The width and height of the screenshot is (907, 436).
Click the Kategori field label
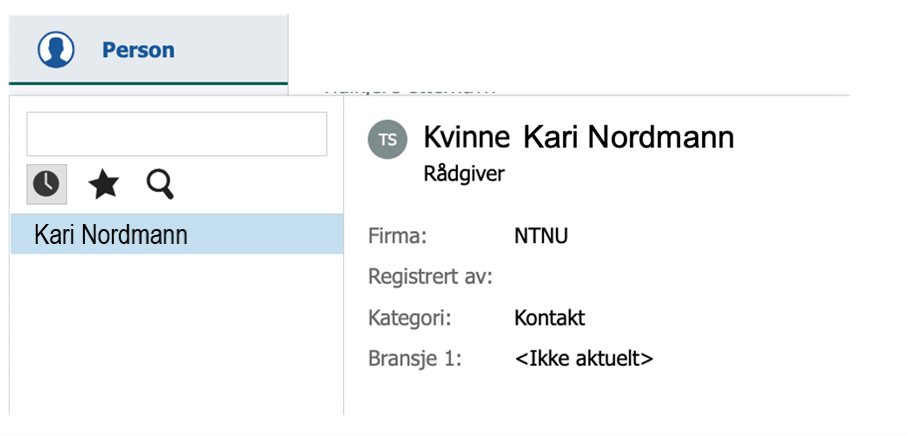tap(410, 318)
